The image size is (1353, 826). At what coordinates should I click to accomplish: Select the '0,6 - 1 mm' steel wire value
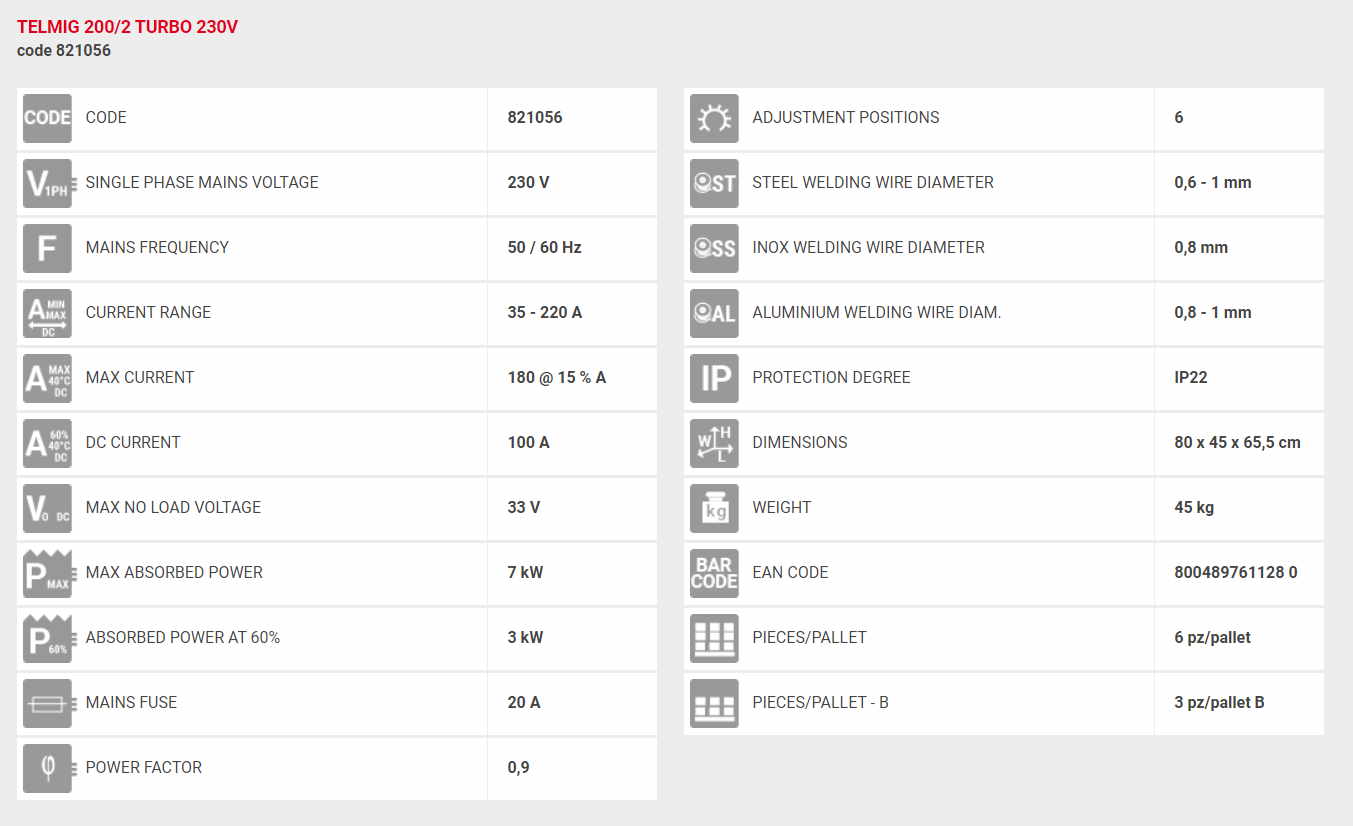tap(1213, 182)
